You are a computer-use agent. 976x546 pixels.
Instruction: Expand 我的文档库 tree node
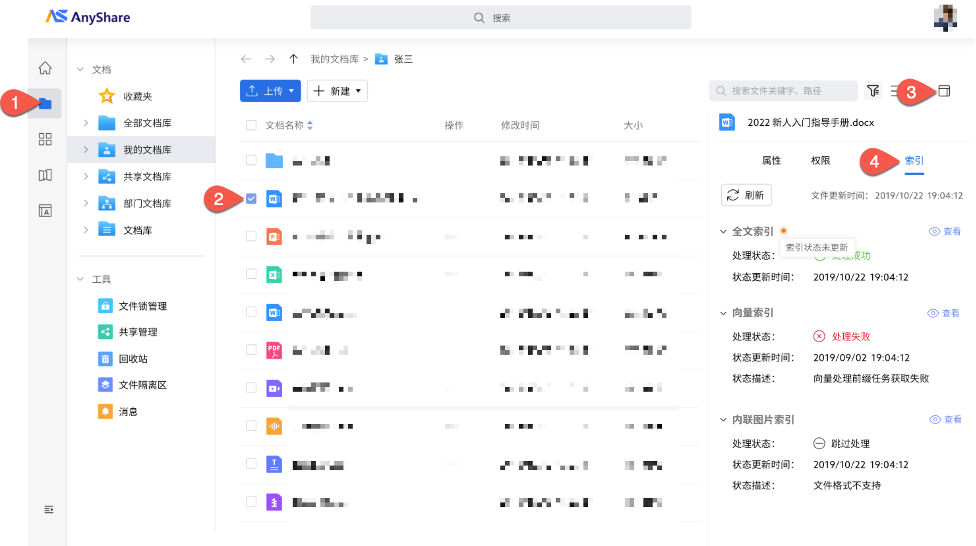point(86,149)
